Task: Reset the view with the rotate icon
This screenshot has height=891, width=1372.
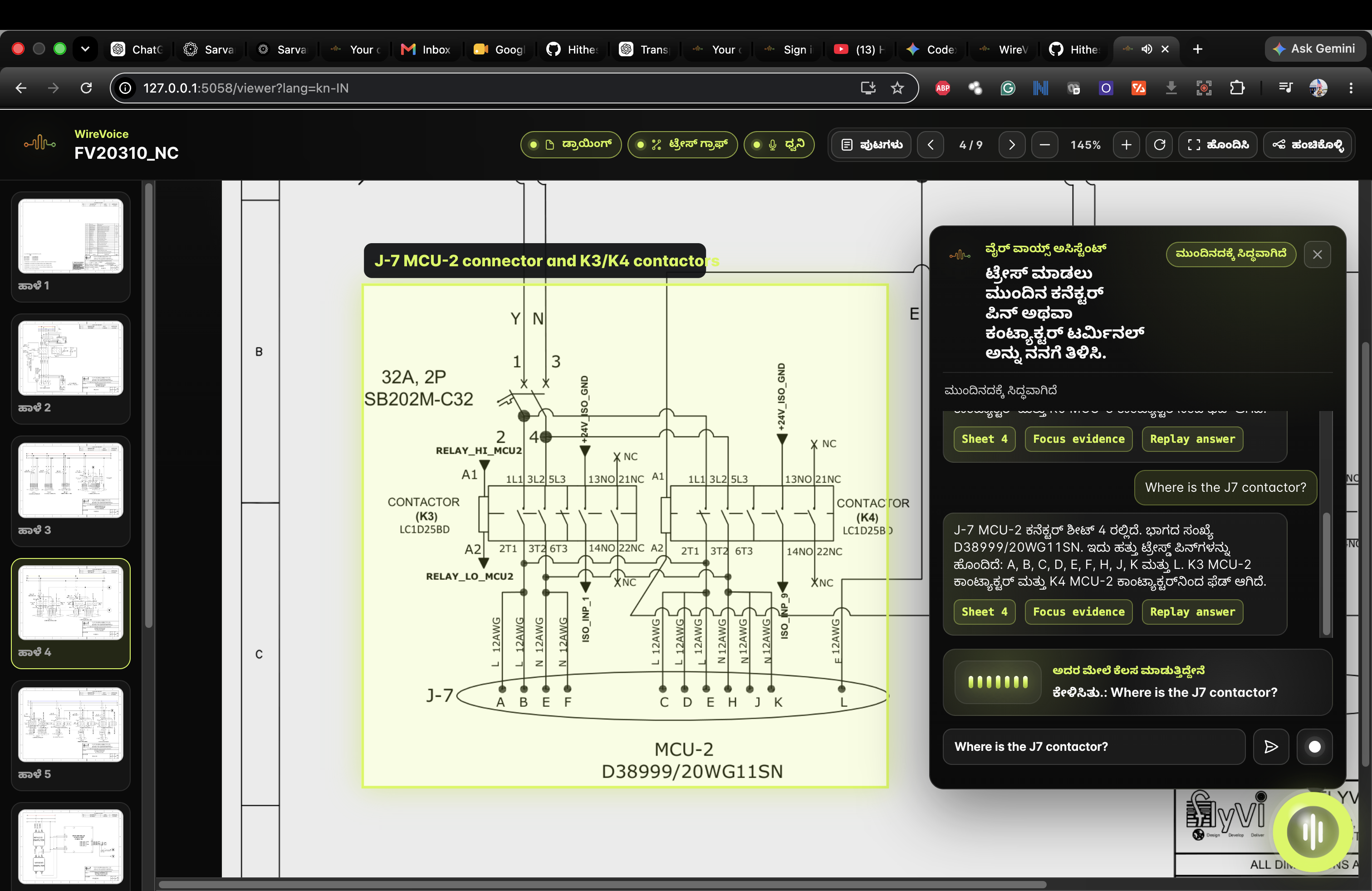Action: click(1160, 145)
